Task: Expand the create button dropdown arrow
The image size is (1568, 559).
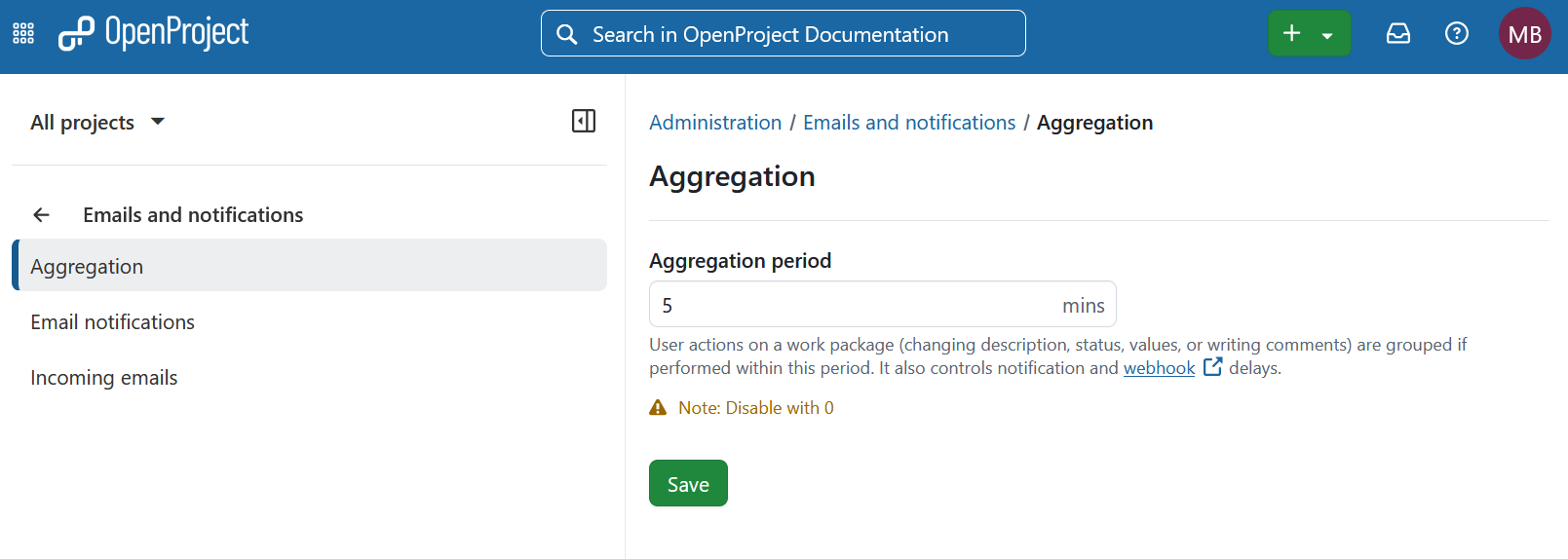Action: click(1328, 35)
